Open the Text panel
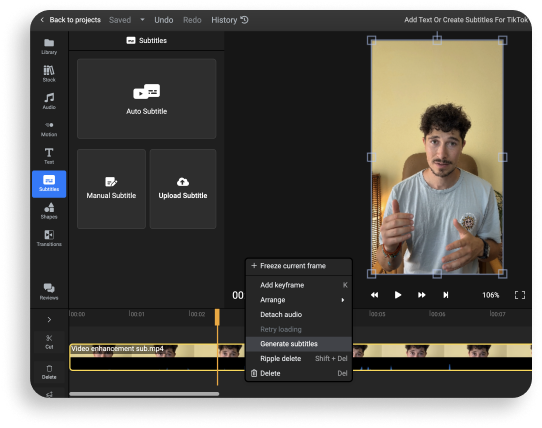 point(49,156)
